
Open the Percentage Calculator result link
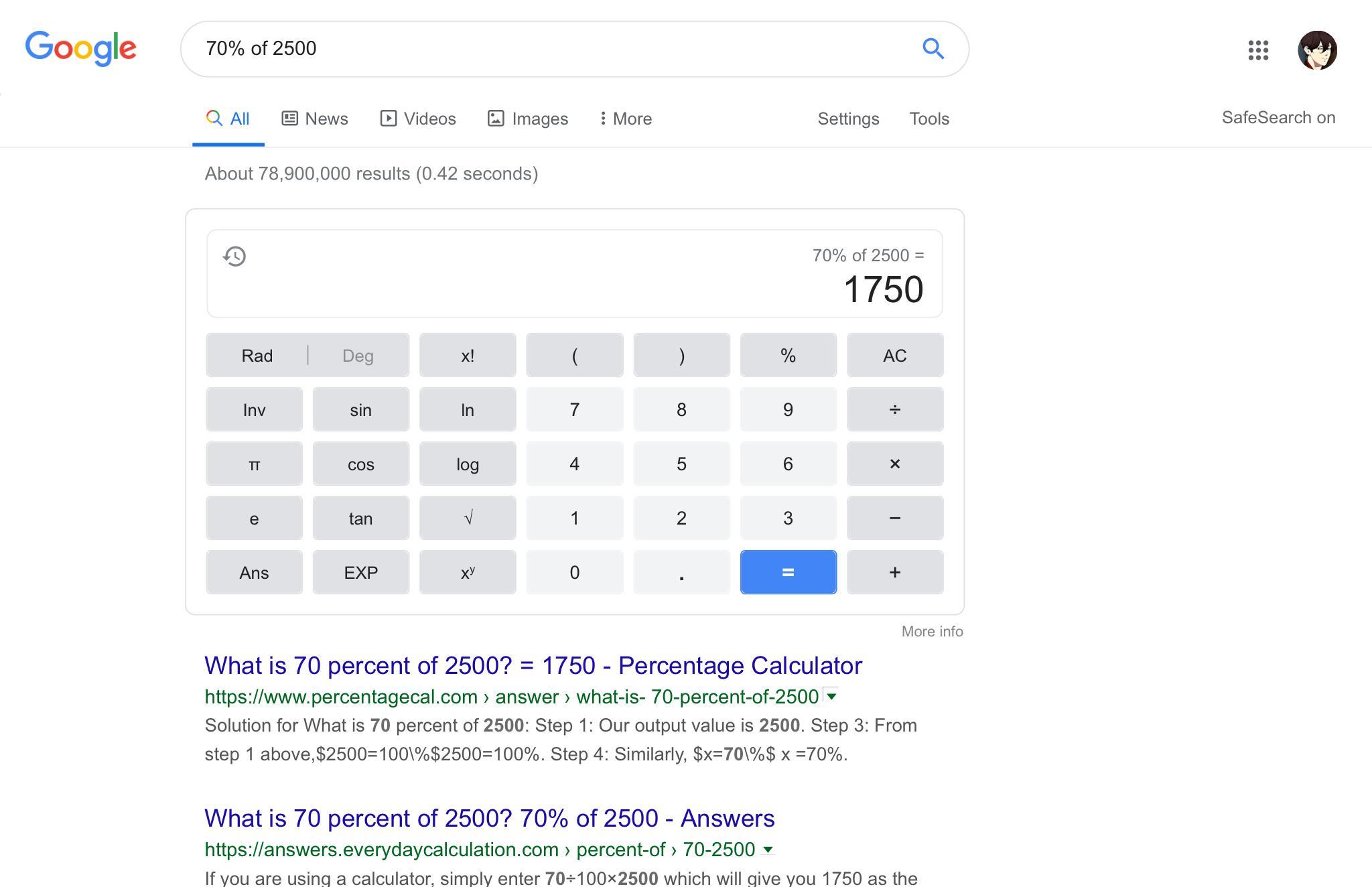(533, 665)
